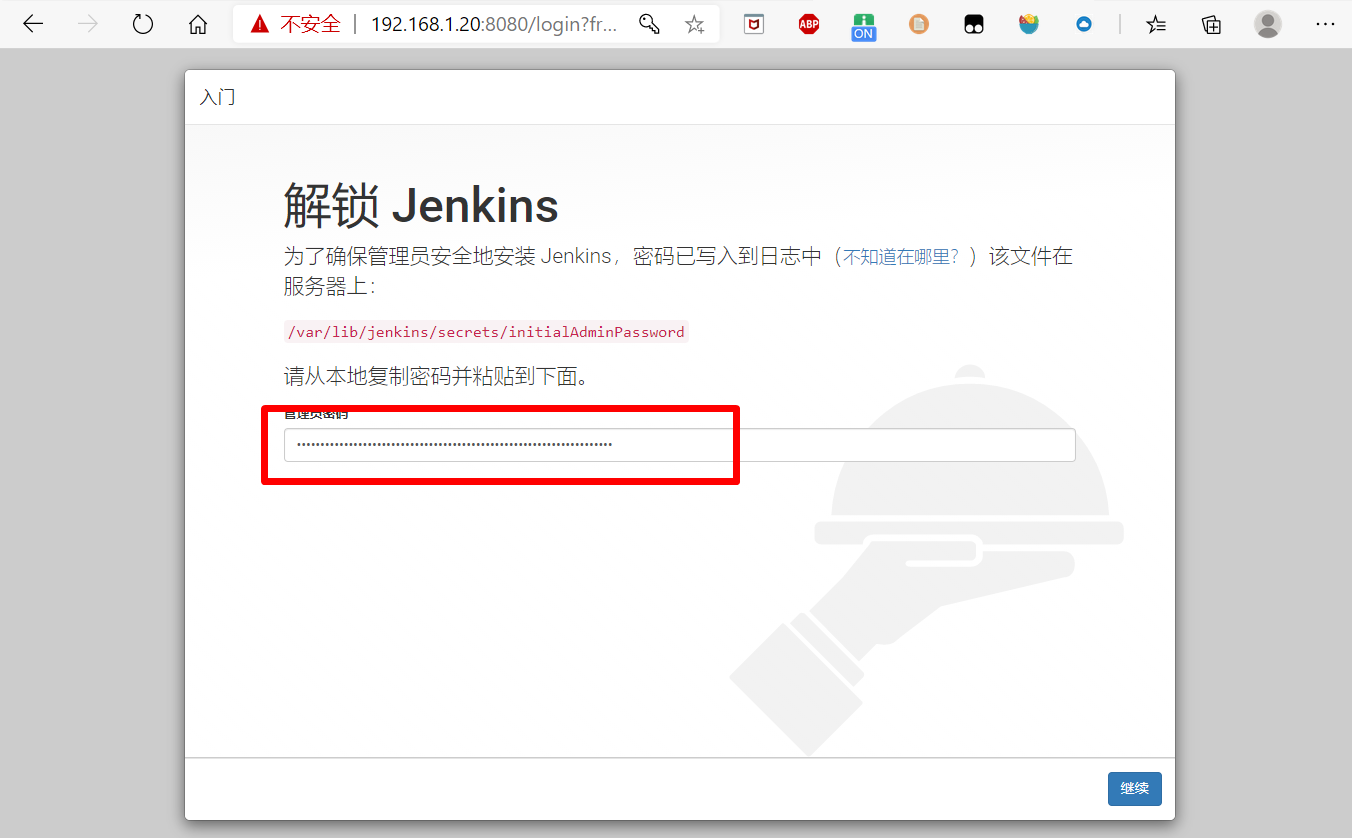This screenshot has height=838, width=1352.
Task: Open the ABP ad blocker extension
Action: coord(809,24)
